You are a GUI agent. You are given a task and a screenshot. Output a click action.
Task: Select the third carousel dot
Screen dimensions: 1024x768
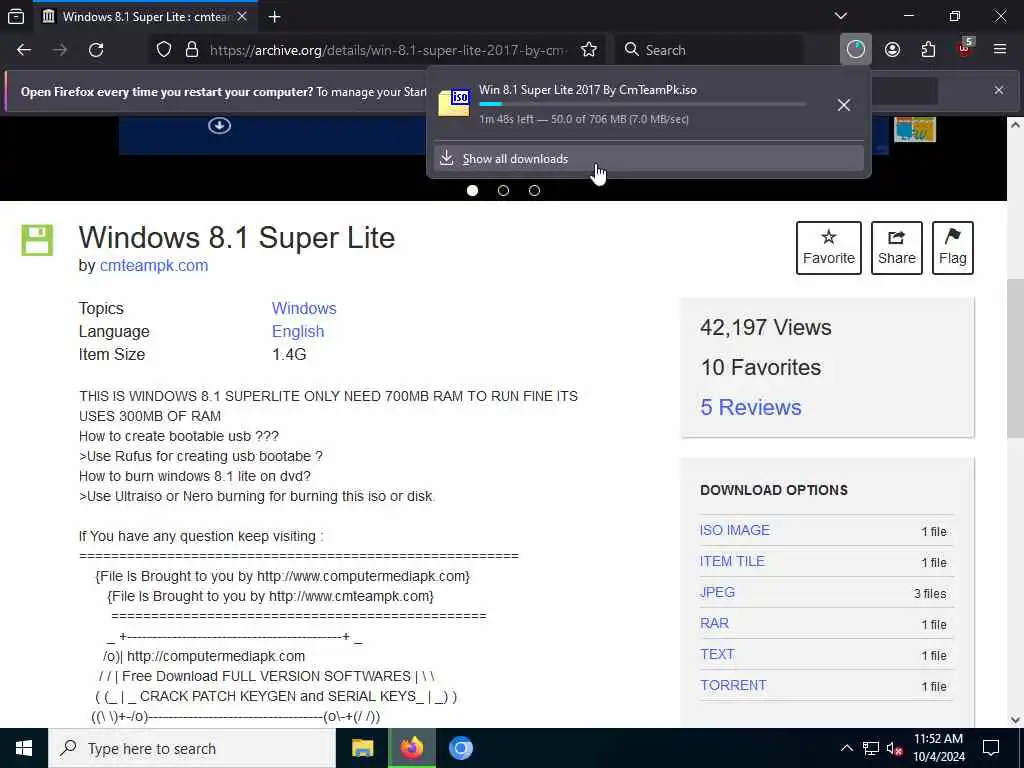pyautogui.click(x=534, y=191)
